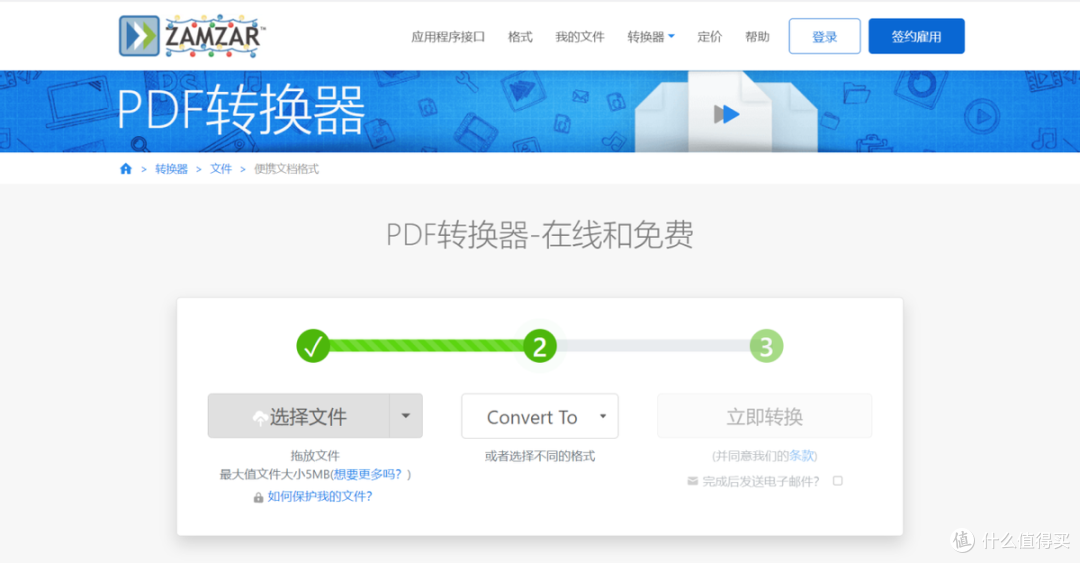Click the play icon in banner
The image size is (1080, 563).
pyautogui.click(x=727, y=114)
